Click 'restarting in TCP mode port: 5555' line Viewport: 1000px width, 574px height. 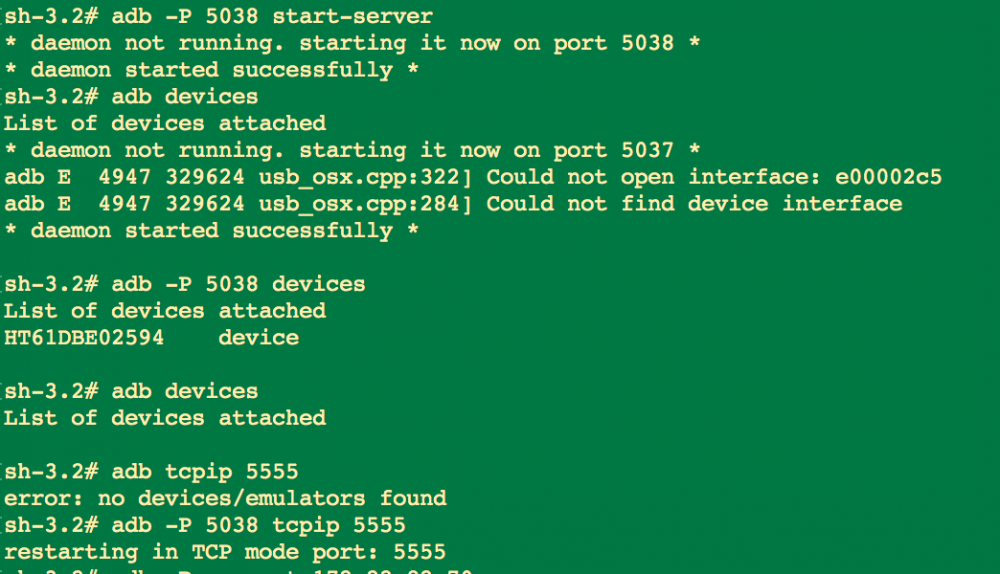click(224, 552)
